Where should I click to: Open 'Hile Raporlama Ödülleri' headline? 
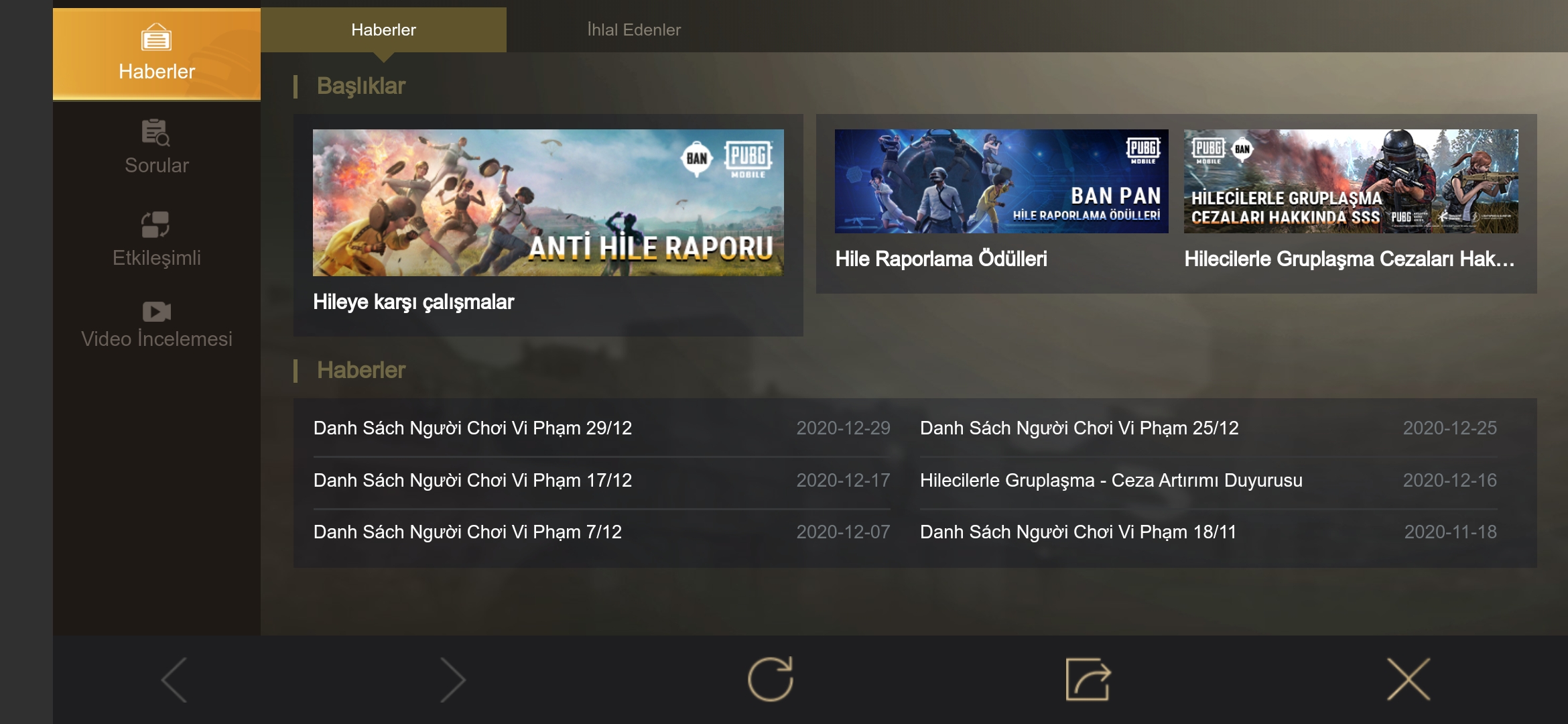tap(941, 259)
